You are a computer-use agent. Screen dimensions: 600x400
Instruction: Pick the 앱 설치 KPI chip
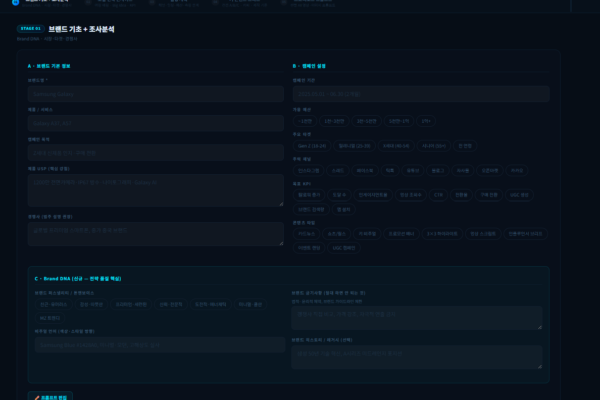[x=344, y=210]
